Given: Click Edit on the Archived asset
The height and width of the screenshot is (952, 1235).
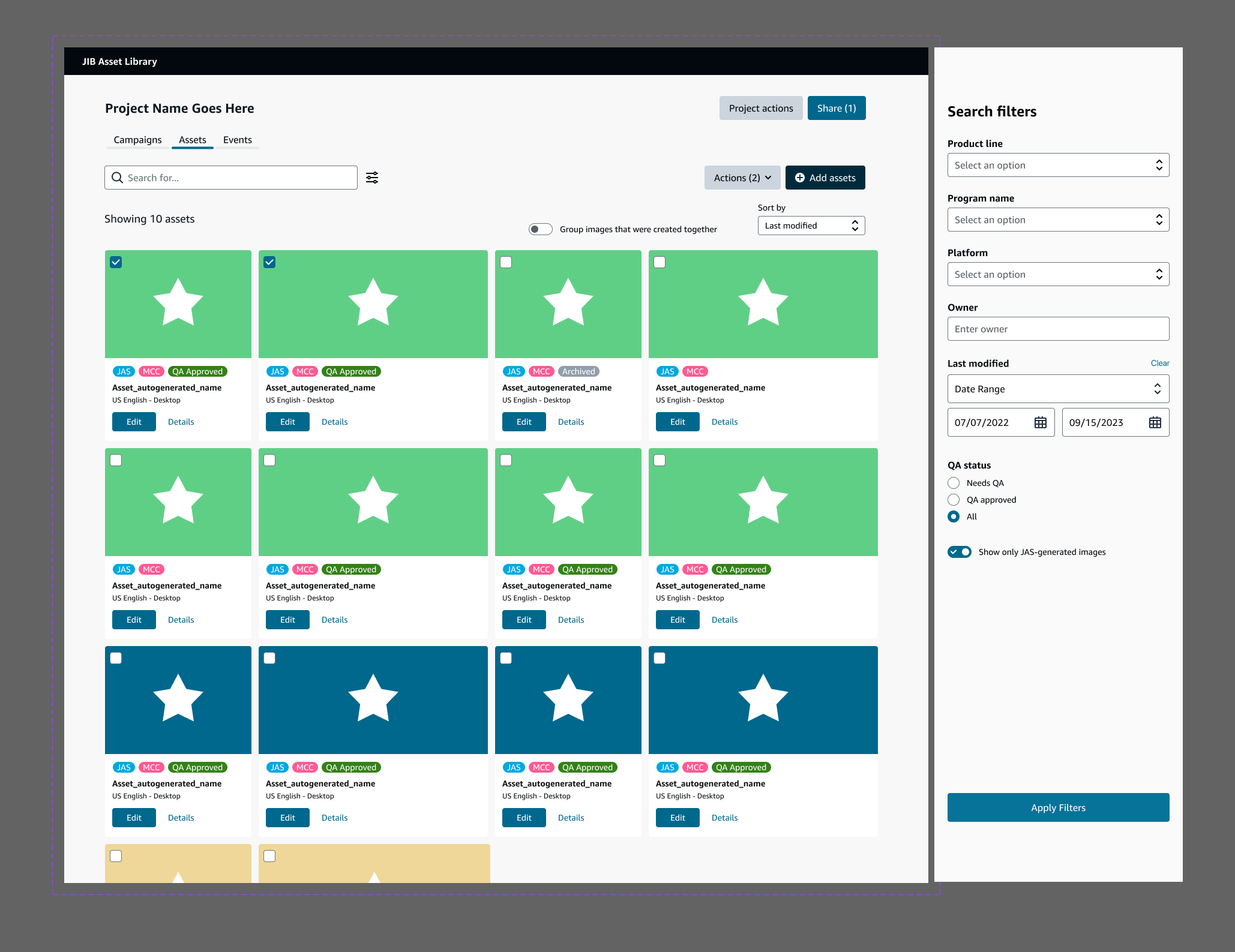Looking at the screenshot, I should tap(524, 422).
